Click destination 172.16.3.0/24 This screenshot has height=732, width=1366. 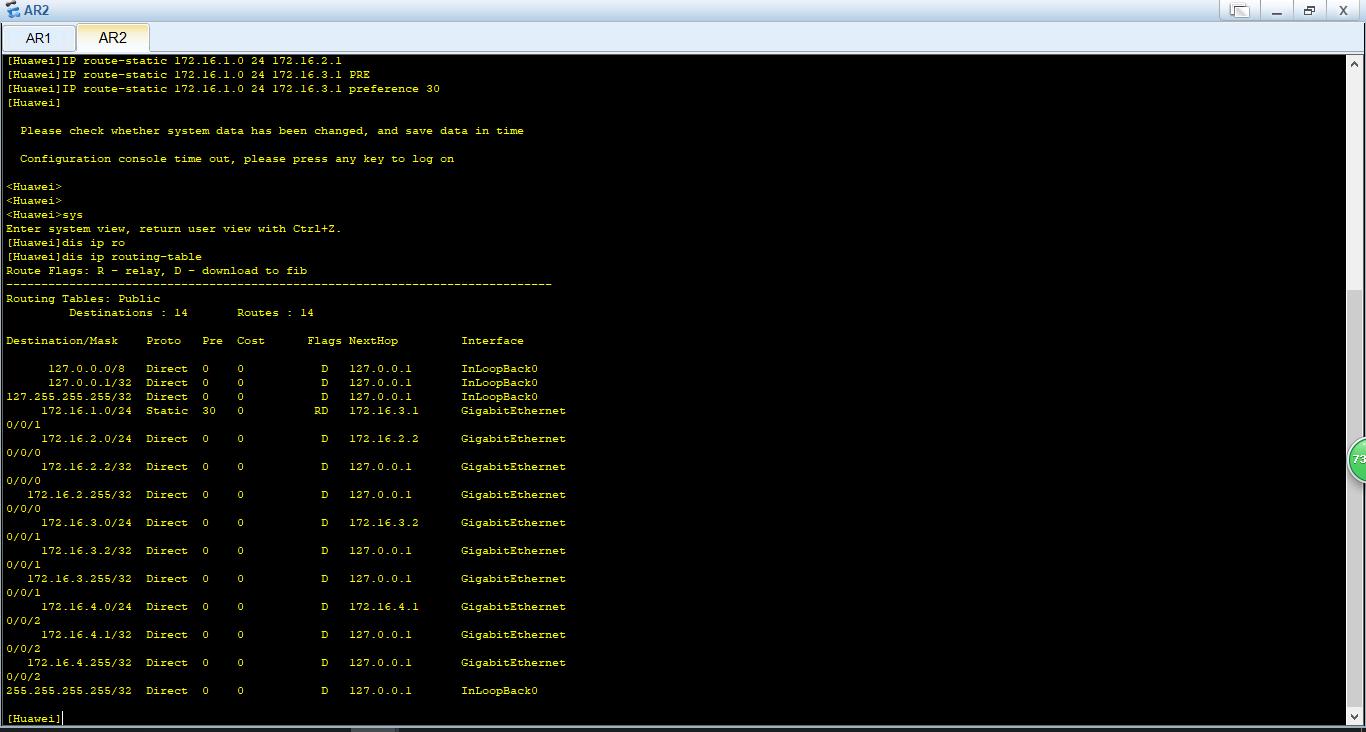(x=86, y=523)
